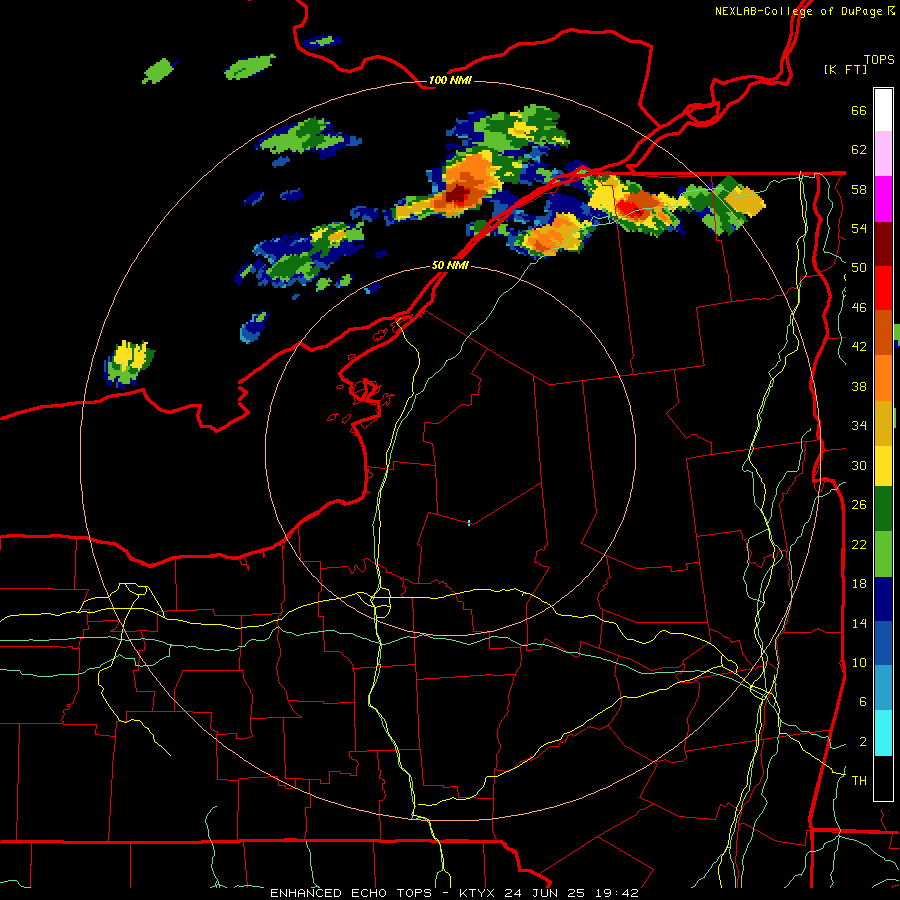The image size is (900, 900).
Task: Click the "6" legend value
Action: click(x=863, y=701)
